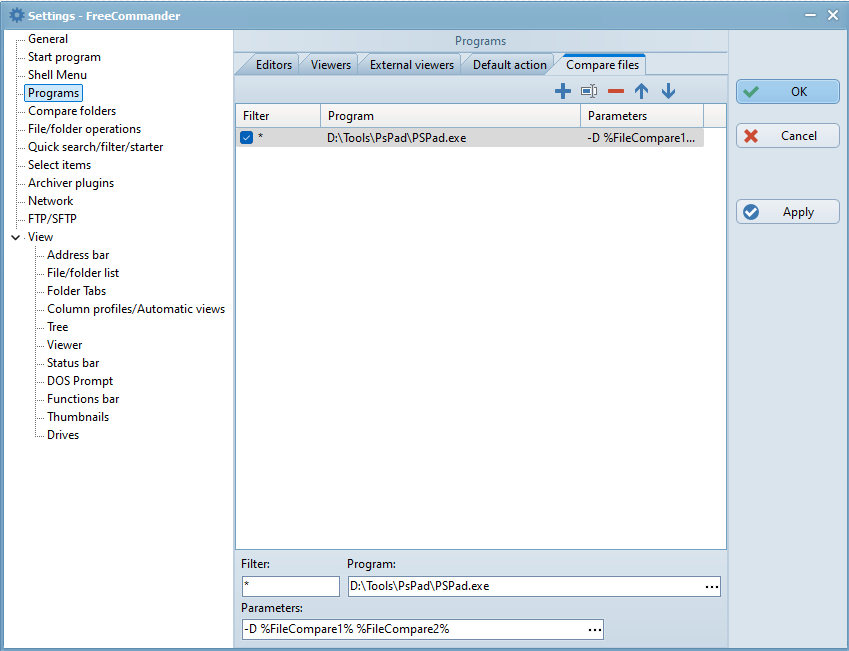Screen dimensions: 849x651
Task: Click the red minus remove entry icon
Action: (616, 92)
